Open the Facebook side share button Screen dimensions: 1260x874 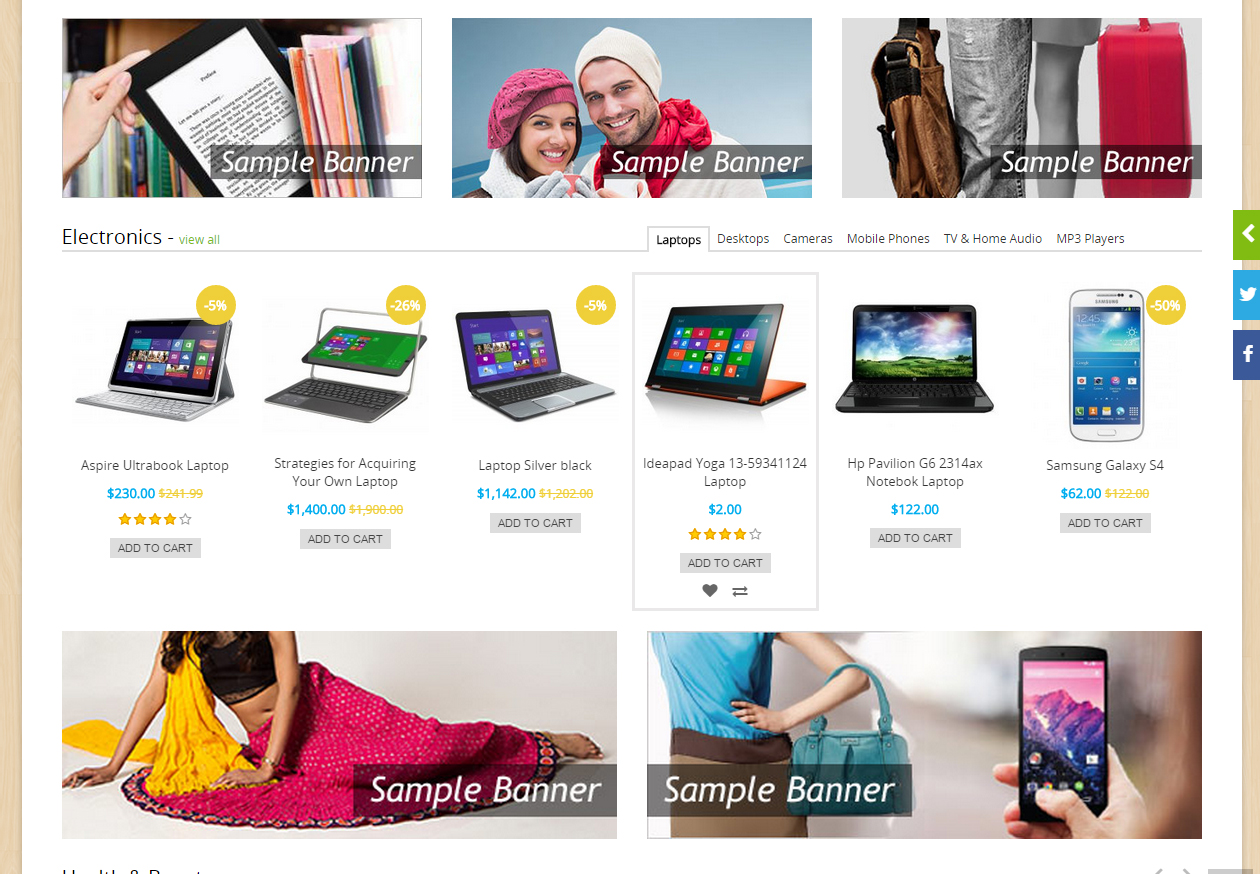coord(1247,355)
